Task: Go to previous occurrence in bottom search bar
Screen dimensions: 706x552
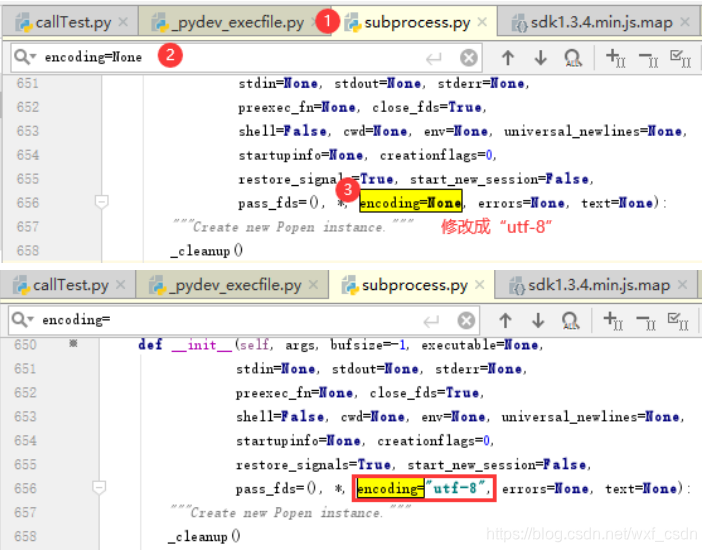Action: 505,320
